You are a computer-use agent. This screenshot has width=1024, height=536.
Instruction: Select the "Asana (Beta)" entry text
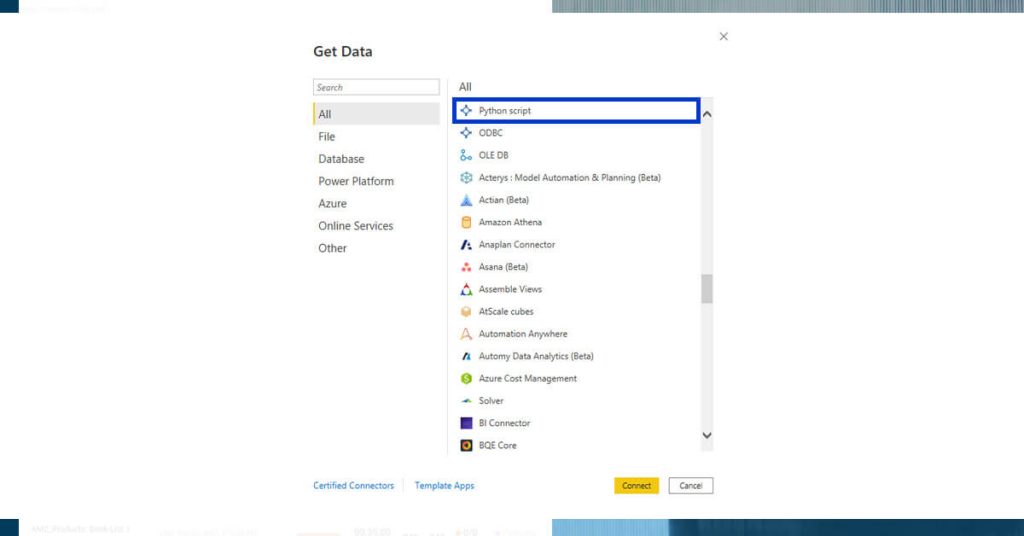(503, 266)
